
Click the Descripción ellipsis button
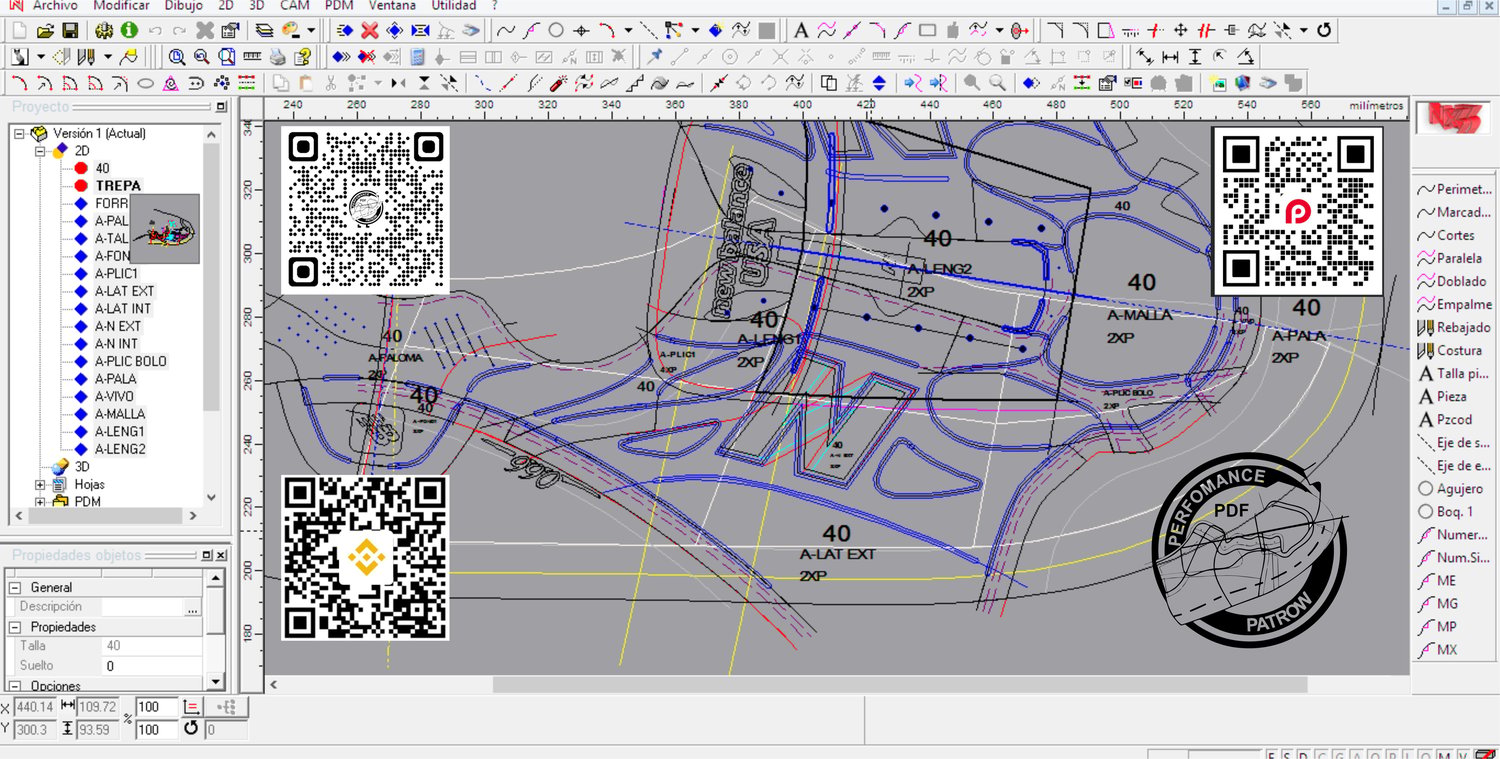(192, 607)
